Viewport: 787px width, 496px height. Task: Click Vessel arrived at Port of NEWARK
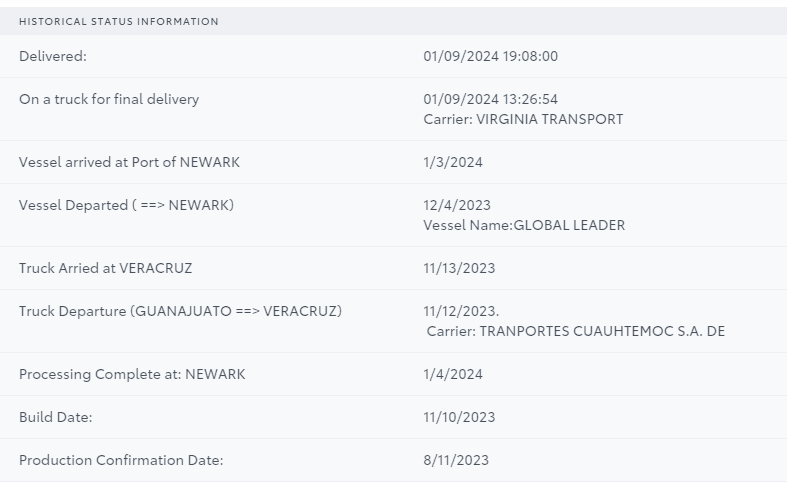pos(129,162)
